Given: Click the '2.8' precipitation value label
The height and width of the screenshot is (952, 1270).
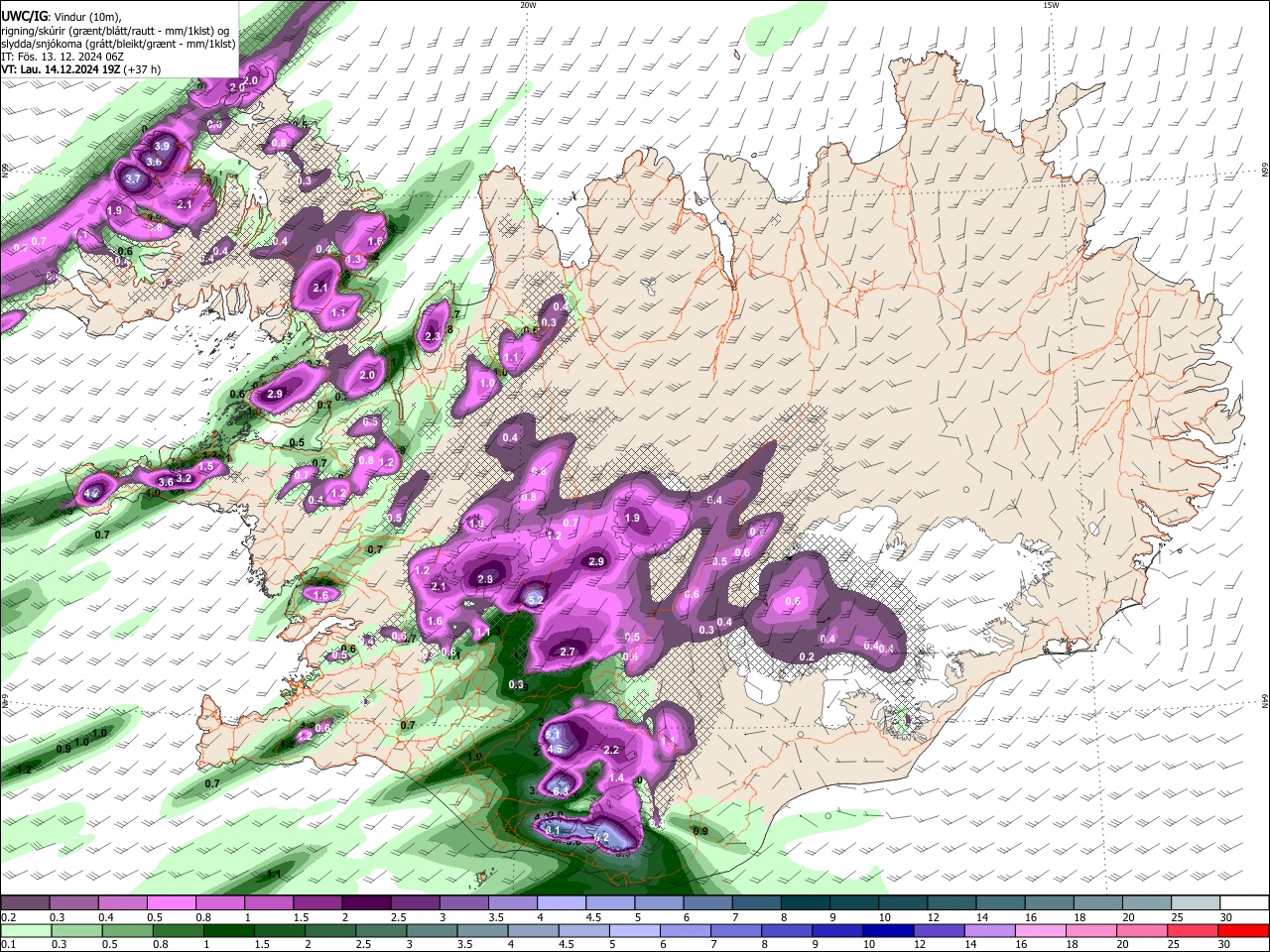Looking at the screenshot, I should pyautogui.click(x=485, y=579).
